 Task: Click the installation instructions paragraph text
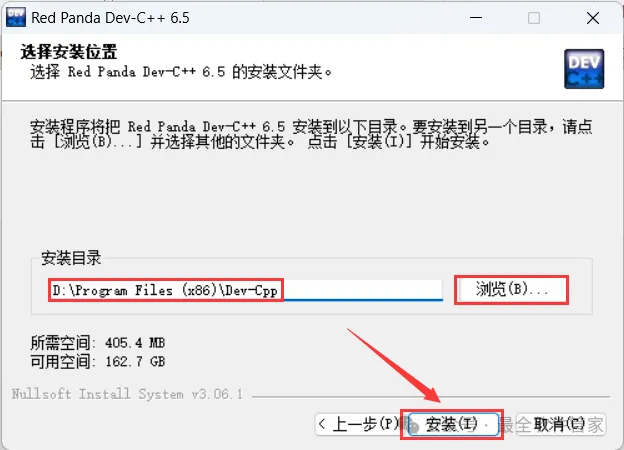pos(311,134)
